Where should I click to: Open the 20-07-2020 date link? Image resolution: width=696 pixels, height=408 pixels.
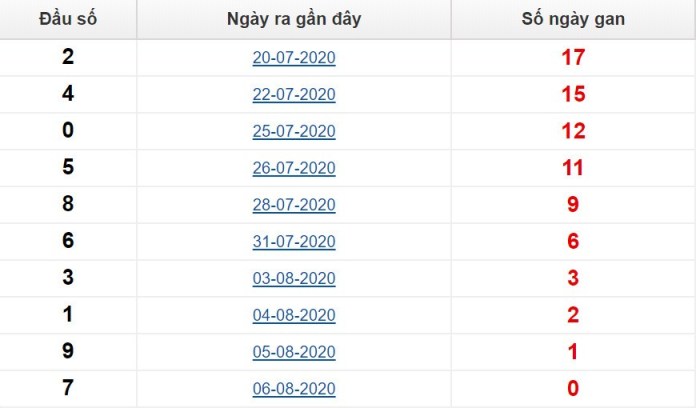(294, 57)
